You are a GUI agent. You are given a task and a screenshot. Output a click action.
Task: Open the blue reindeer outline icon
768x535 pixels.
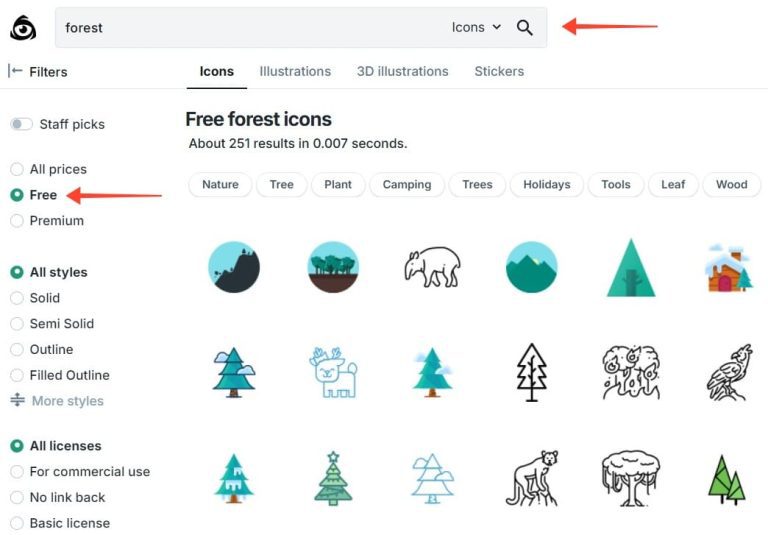coord(333,372)
